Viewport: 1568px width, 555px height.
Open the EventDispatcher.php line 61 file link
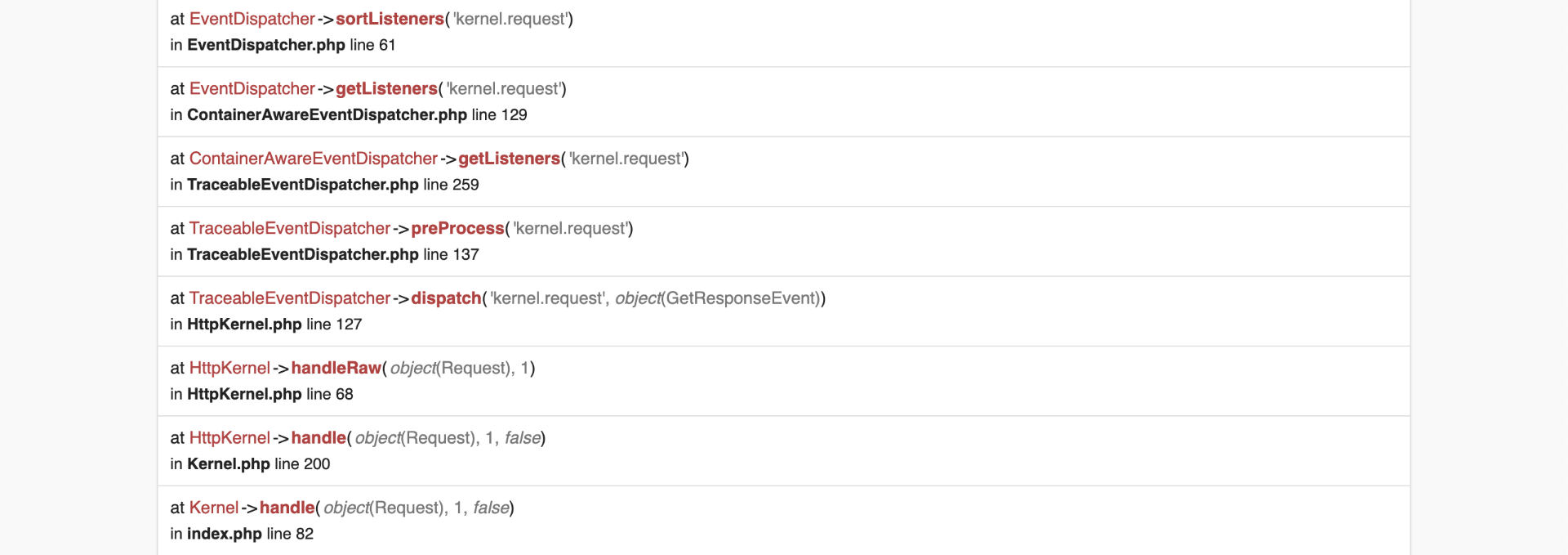click(x=265, y=45)
